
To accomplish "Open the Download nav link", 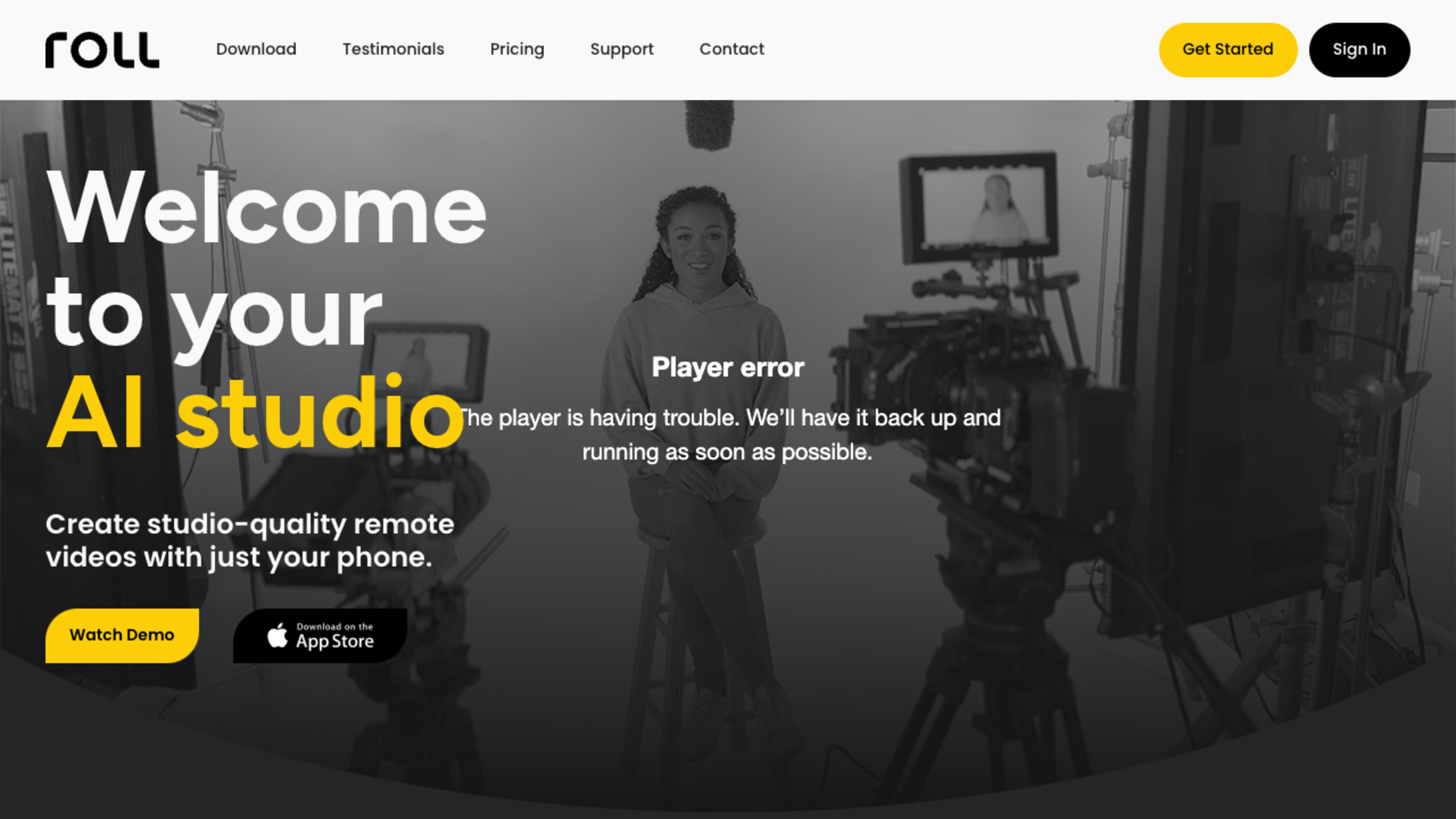I will click(256, 49).
